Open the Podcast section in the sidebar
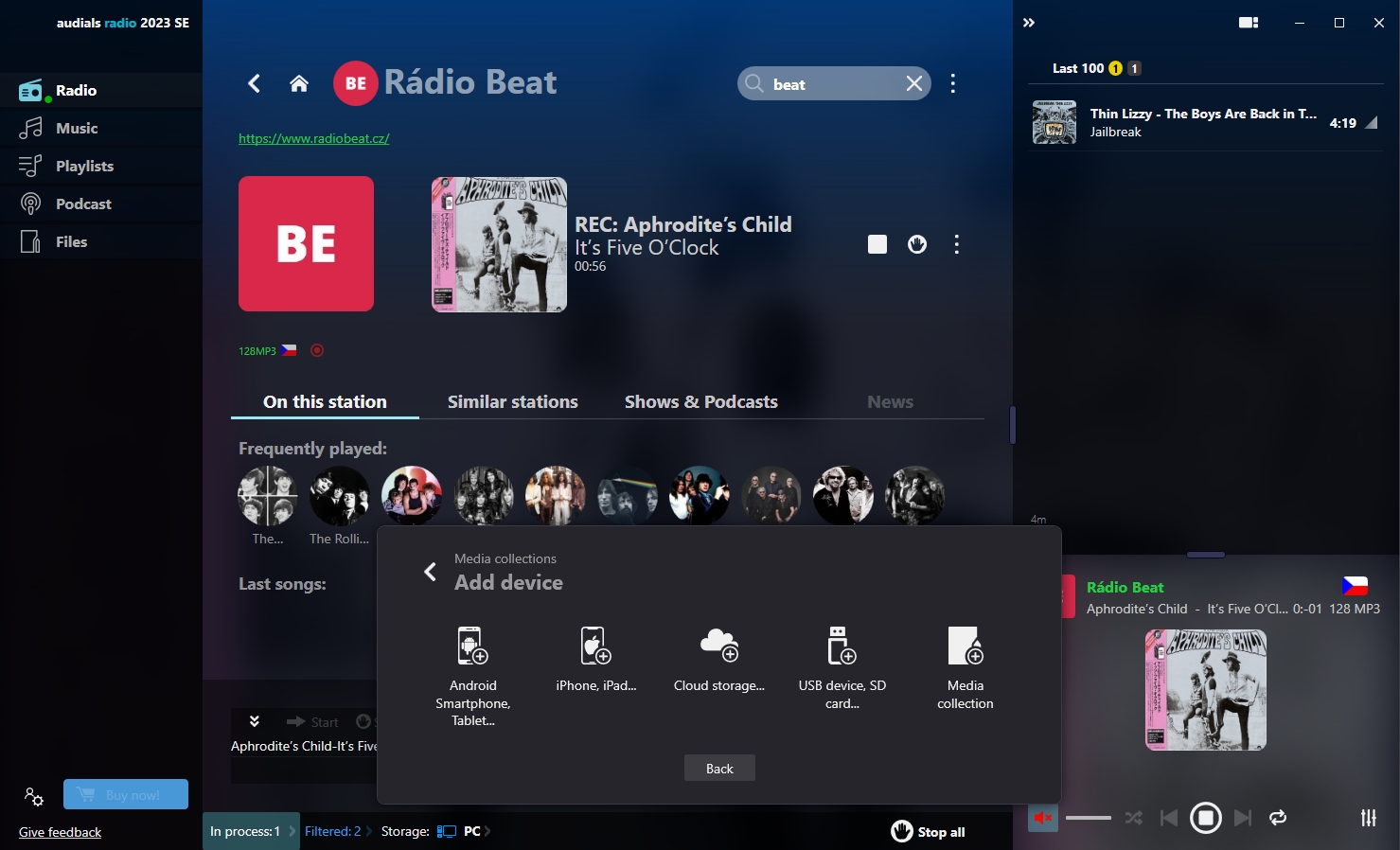 pos(100,204)
